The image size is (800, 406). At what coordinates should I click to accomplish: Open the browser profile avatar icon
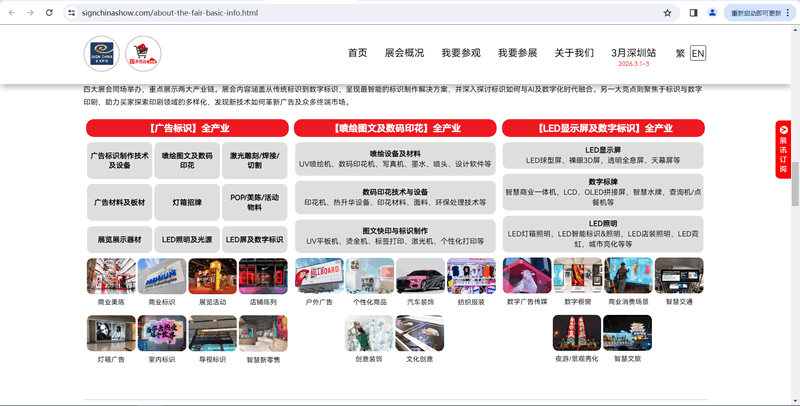pos(712,13)
